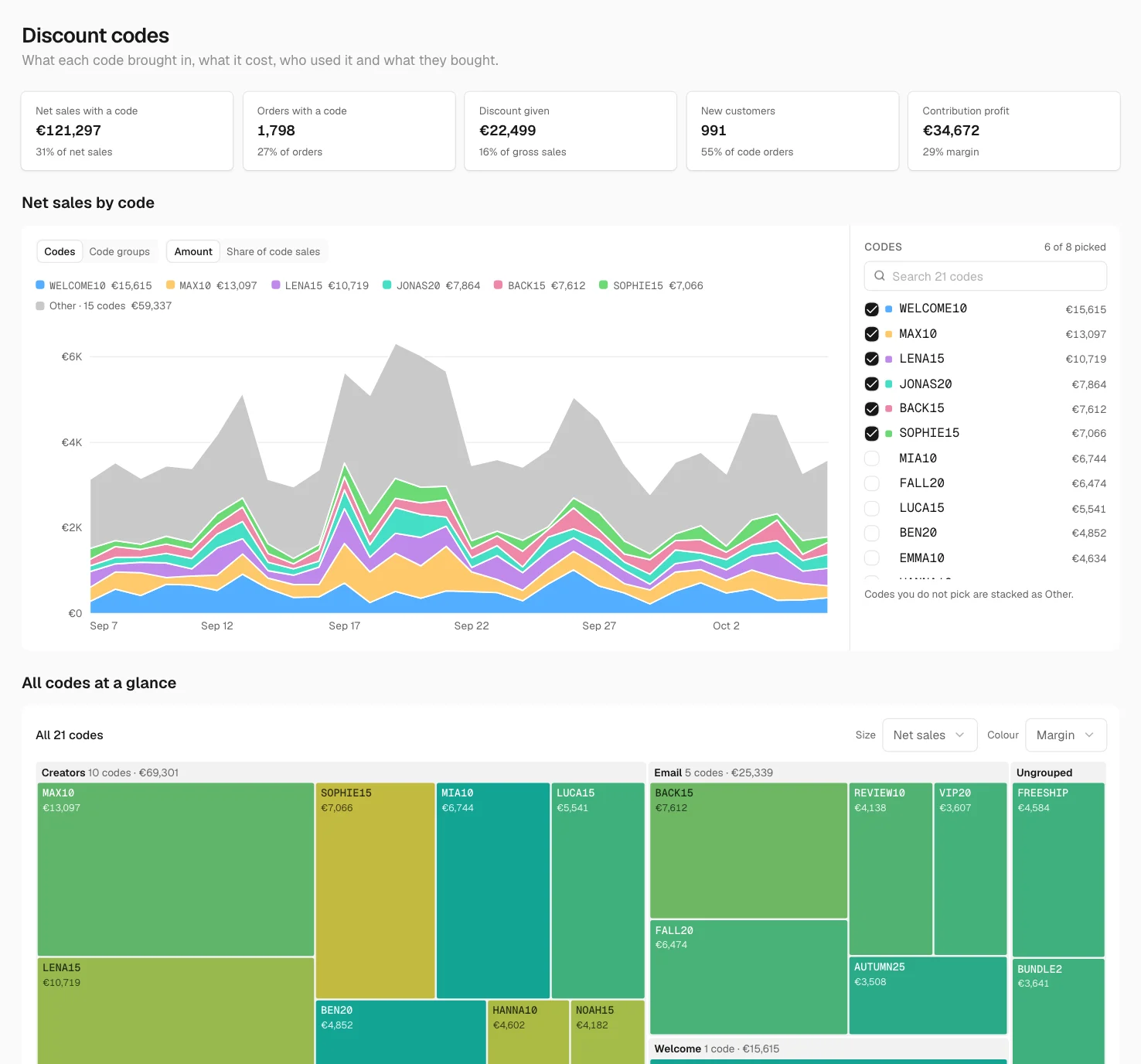The image size is (1141, 1064).
Task: Uncheck the WELCOME10 code checkbox
Action: point(872,309)
